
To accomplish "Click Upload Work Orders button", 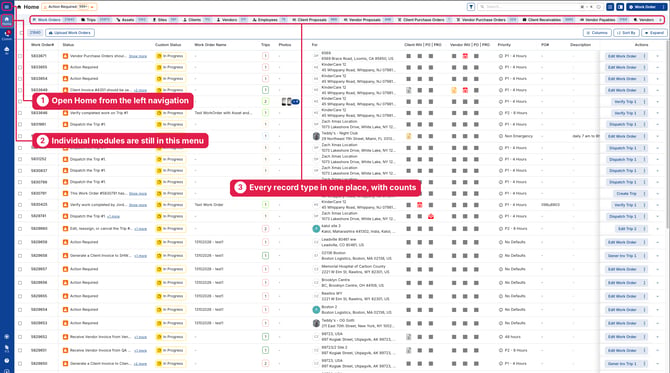I will pos(70,33).
